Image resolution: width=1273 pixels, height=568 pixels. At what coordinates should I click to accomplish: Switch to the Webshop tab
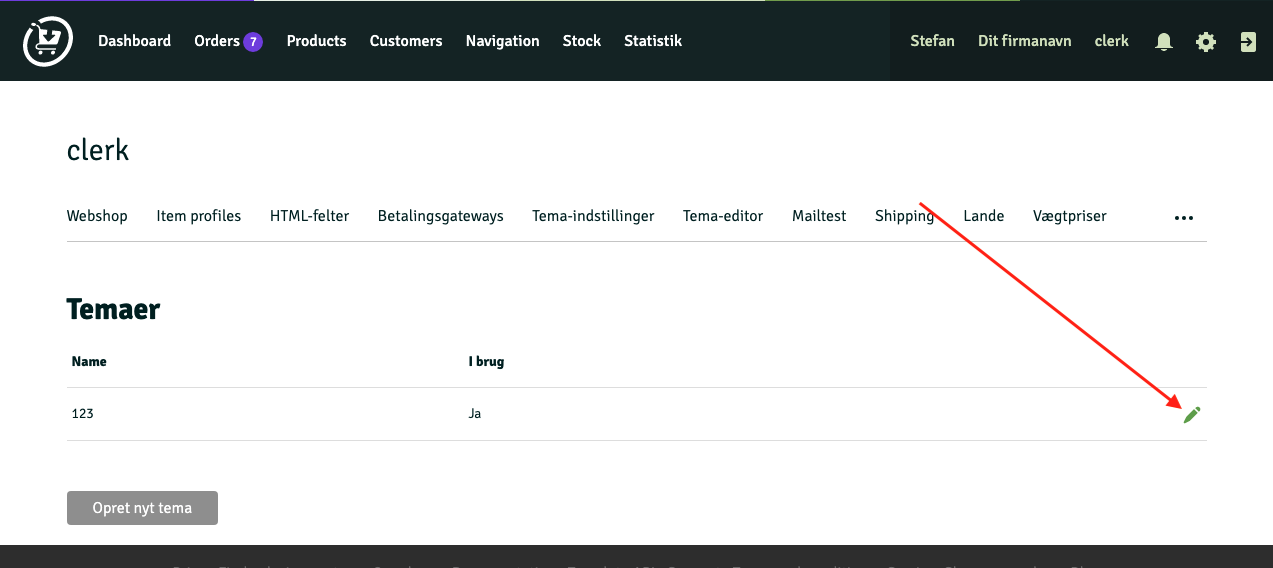[x=97, y=216]
